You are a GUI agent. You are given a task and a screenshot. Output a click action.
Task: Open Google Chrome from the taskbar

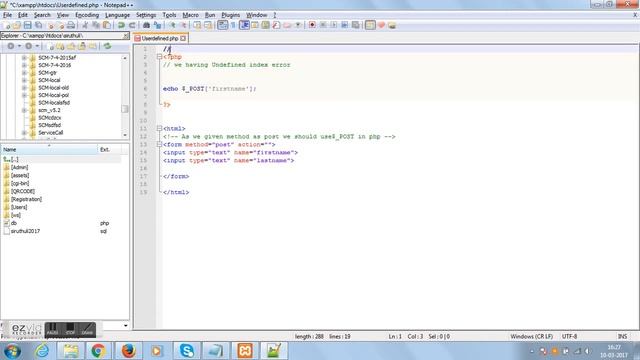tap(98, 351)
